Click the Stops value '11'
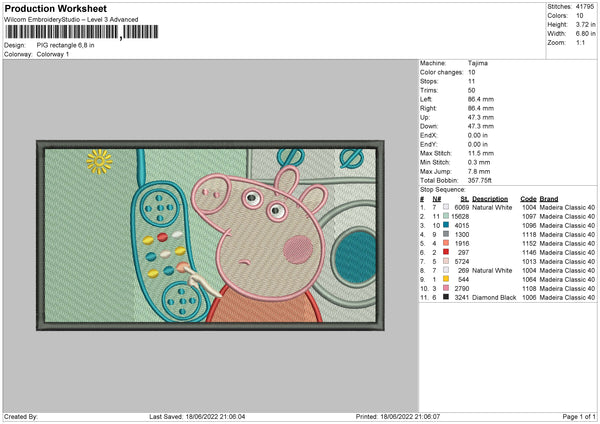The height and width of the screenshot is (424, 600). [x=471, y=81]
